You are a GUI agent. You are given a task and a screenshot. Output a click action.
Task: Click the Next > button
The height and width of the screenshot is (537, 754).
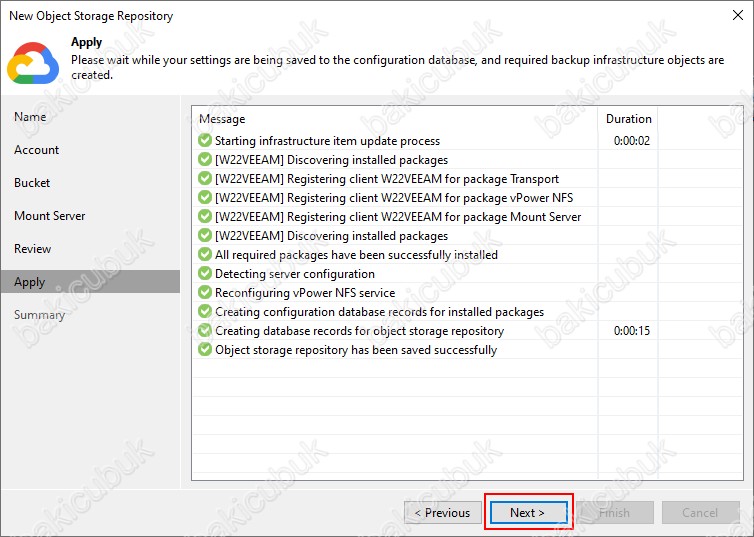click(528, 512)
